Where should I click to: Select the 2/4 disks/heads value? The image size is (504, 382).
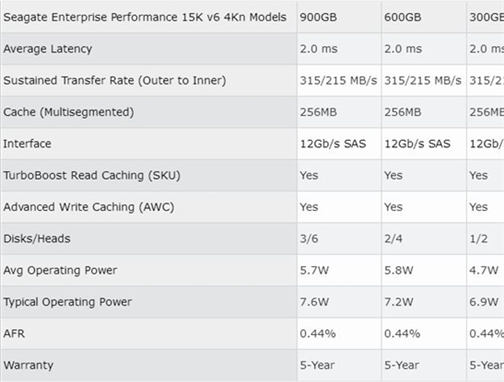393,239
